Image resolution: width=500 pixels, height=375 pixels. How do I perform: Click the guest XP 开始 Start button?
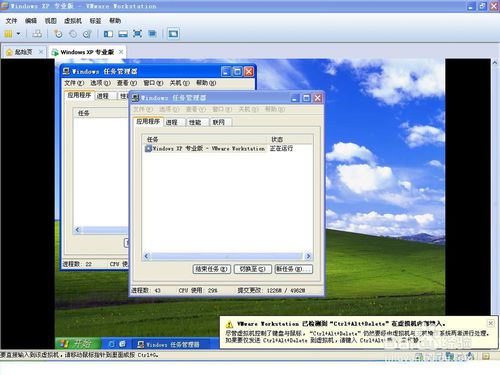[78, 344]
